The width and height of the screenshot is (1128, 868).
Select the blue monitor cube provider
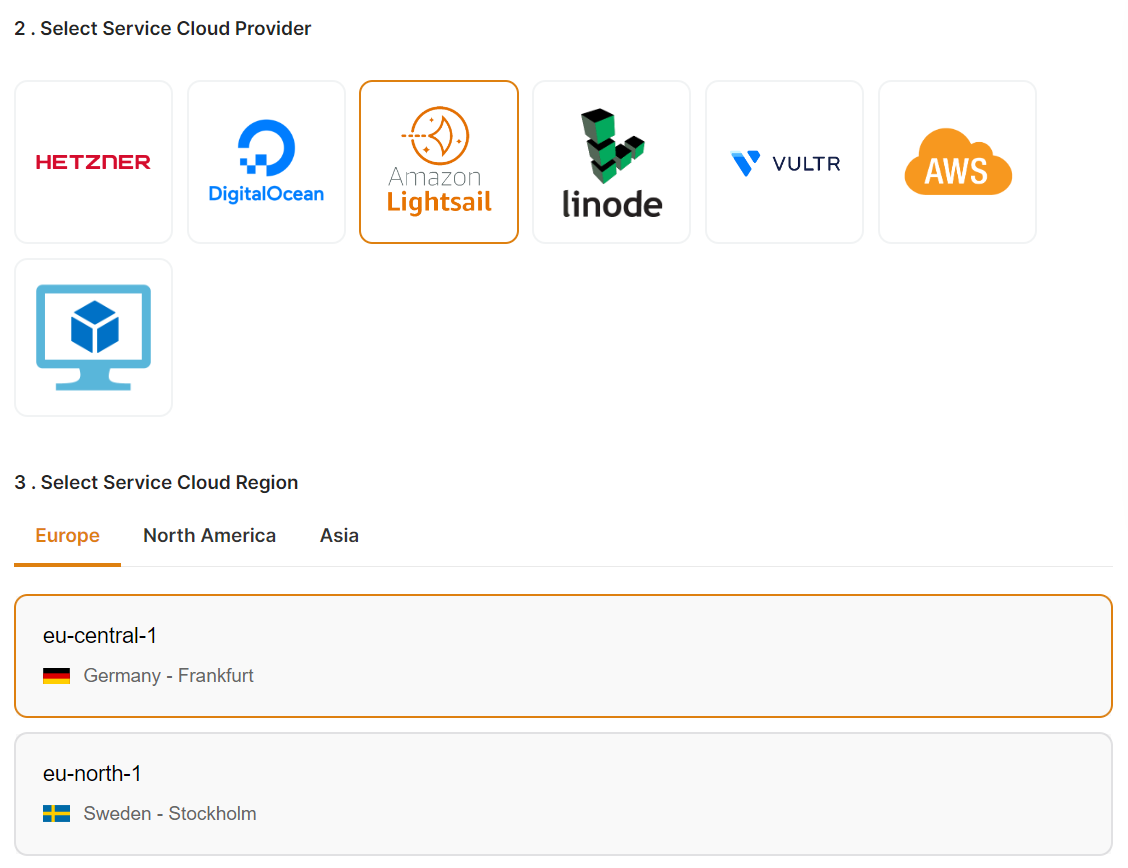coord(93,338)
